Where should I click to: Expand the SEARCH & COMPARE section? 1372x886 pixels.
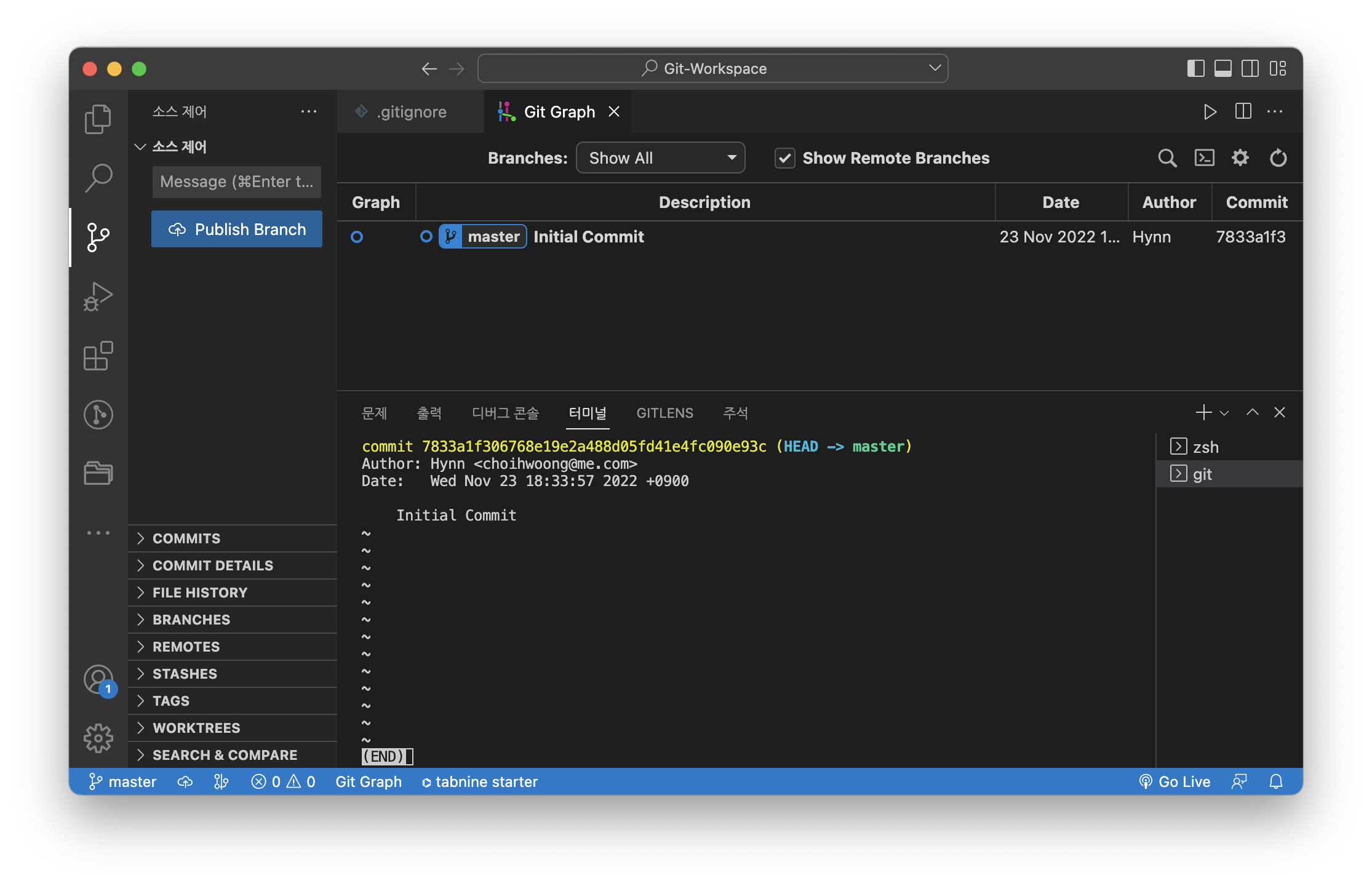[233, 755]
